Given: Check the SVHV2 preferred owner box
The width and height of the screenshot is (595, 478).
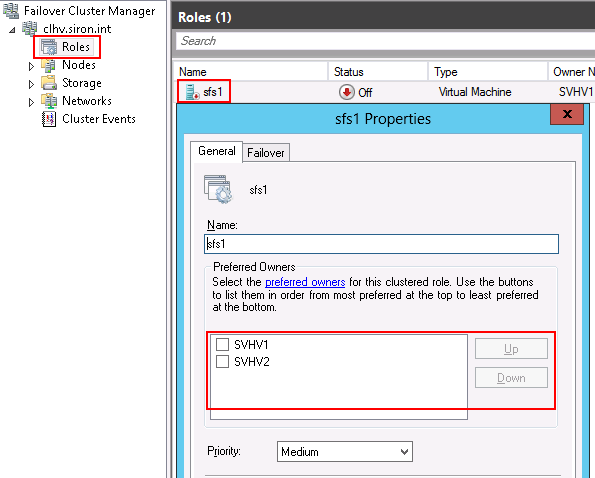Looking at the screenshot, I should pyautogui.click(x=222, y=362).
